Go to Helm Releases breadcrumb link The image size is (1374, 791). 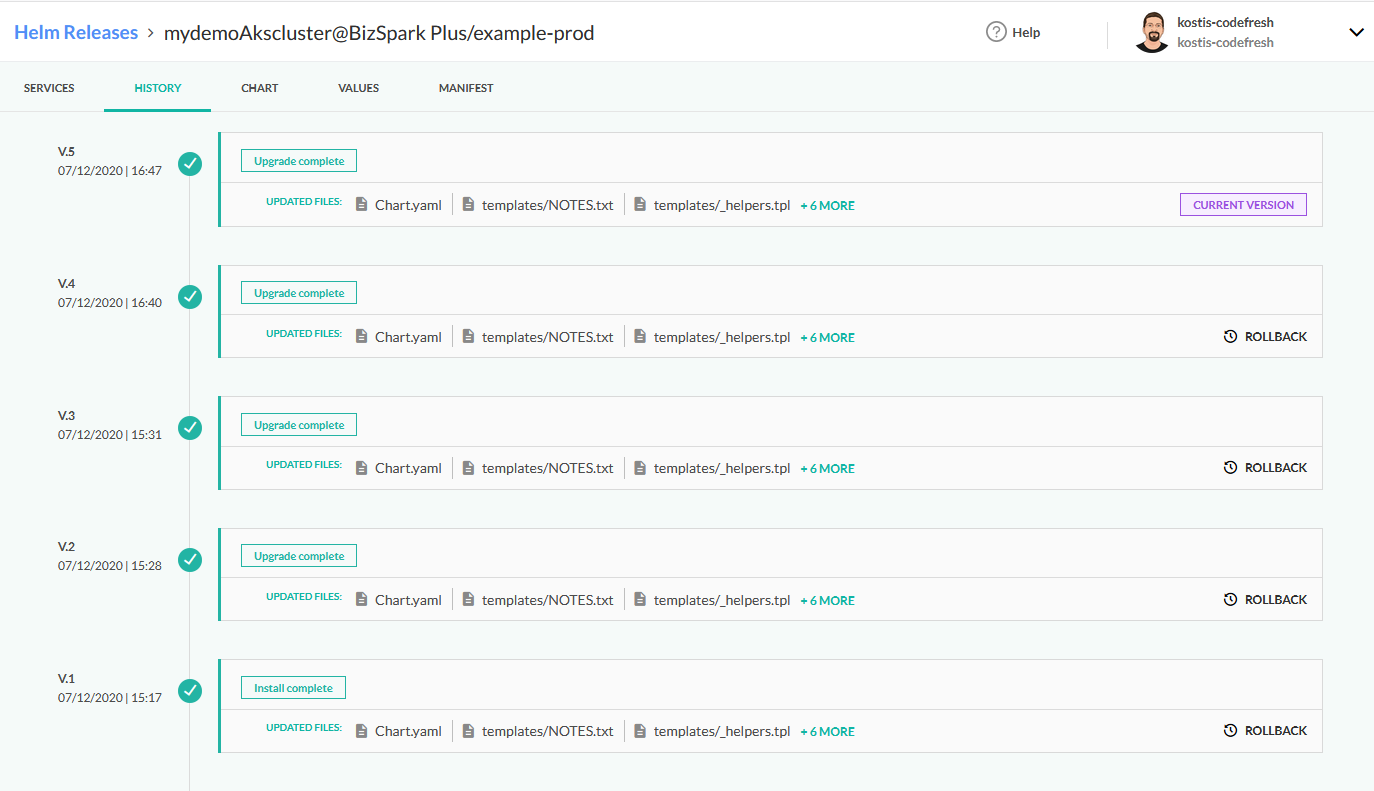click(x=76, y=33)
